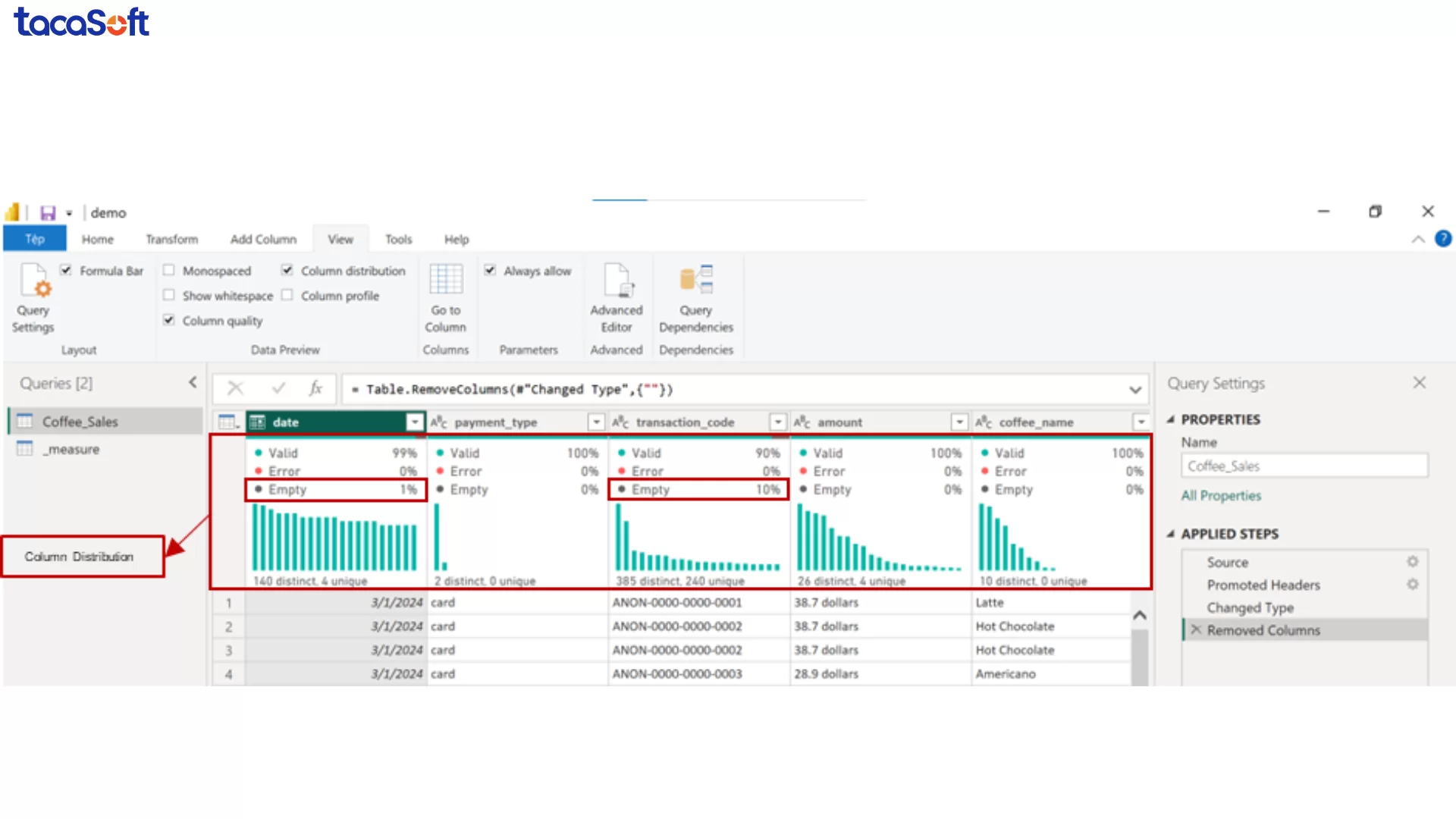Click scroll up arrow in data grid
The image size is (1456, 819).
(1139, 615)
